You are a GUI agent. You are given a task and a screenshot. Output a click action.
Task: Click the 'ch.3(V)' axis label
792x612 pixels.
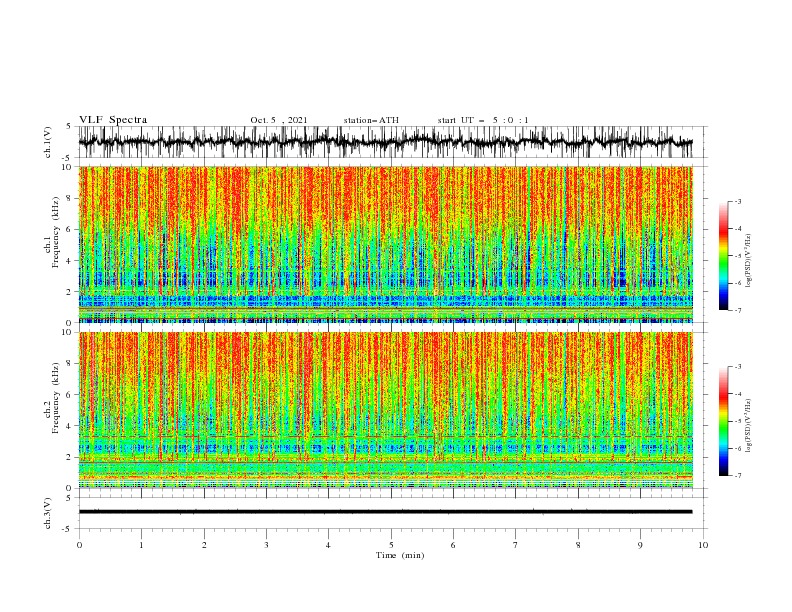[x=48, y=513]
